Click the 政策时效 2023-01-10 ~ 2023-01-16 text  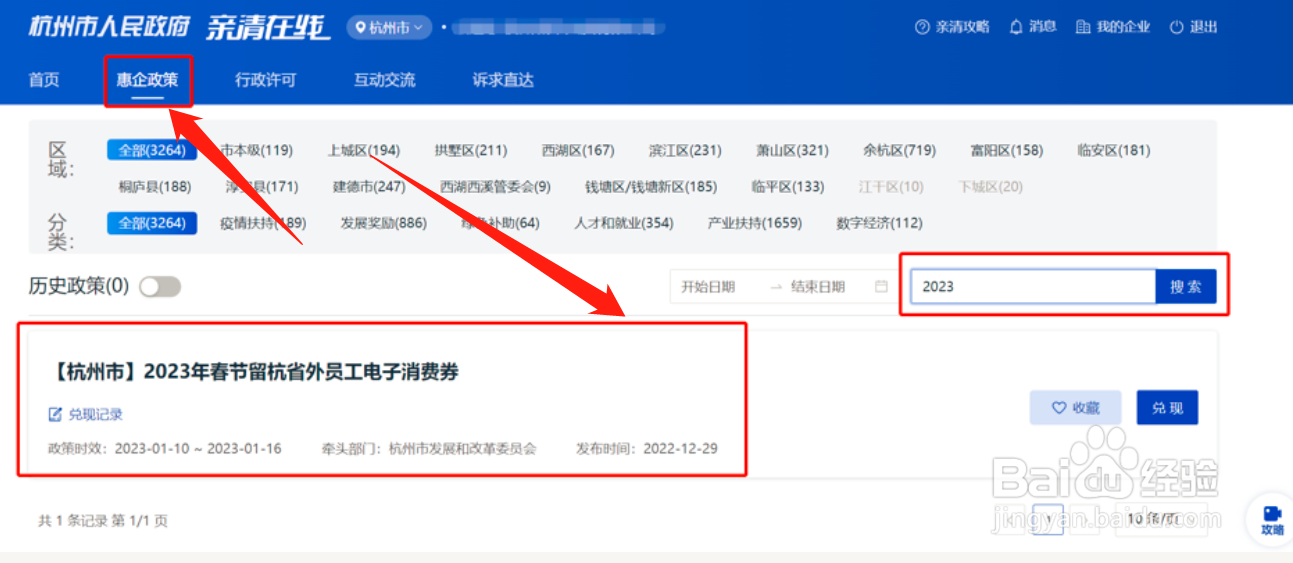165,448
